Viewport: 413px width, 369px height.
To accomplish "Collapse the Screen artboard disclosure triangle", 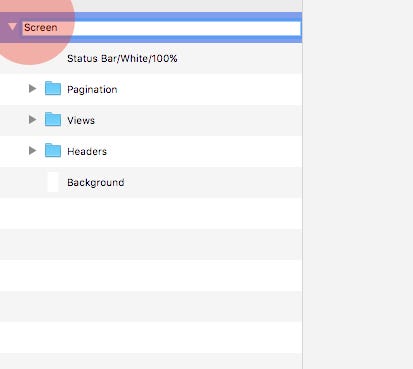I will pos(12,27).
